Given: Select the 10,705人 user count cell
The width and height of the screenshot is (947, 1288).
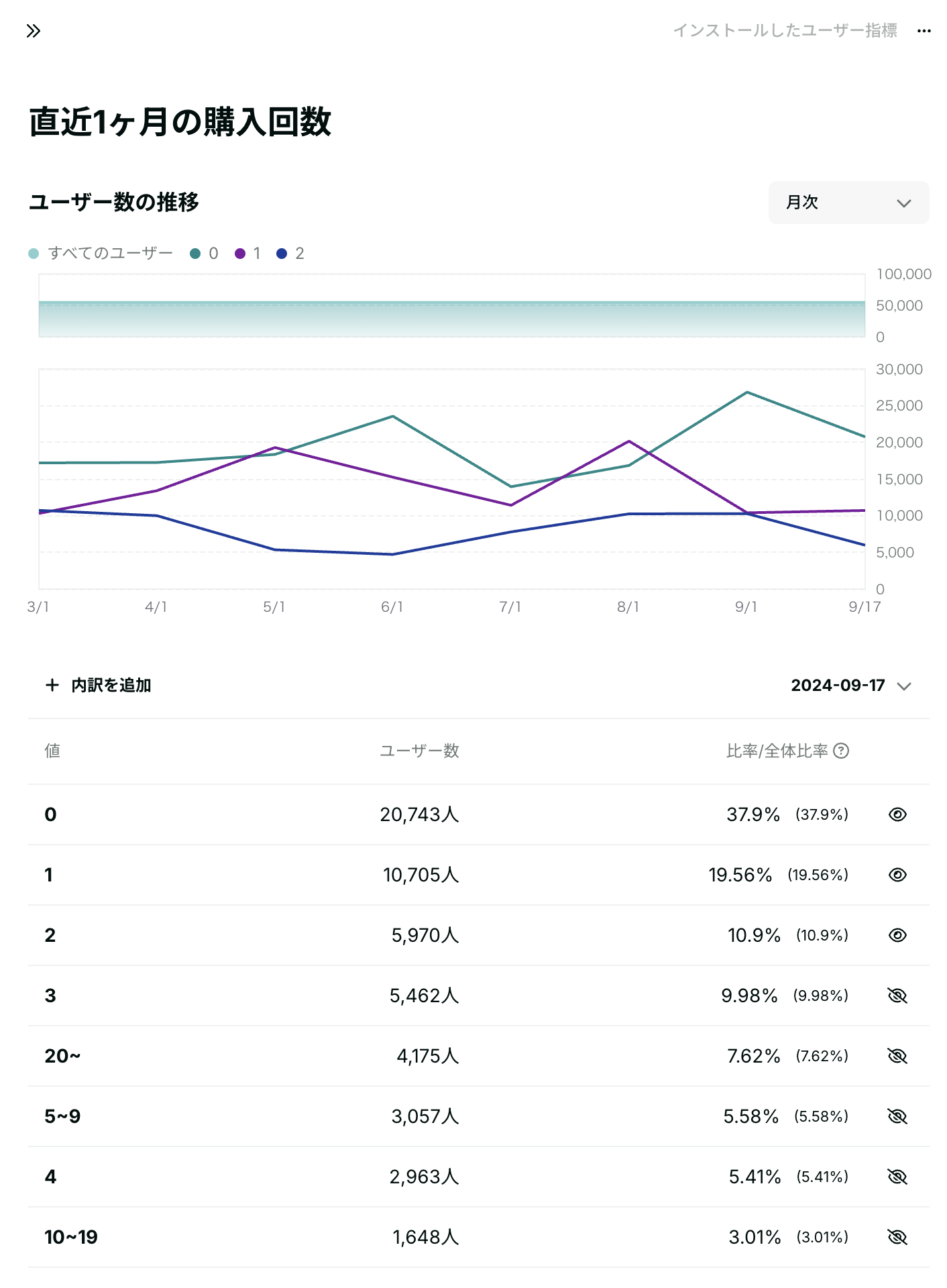Looking at the screenshot, I should click(x=421, y=875).
